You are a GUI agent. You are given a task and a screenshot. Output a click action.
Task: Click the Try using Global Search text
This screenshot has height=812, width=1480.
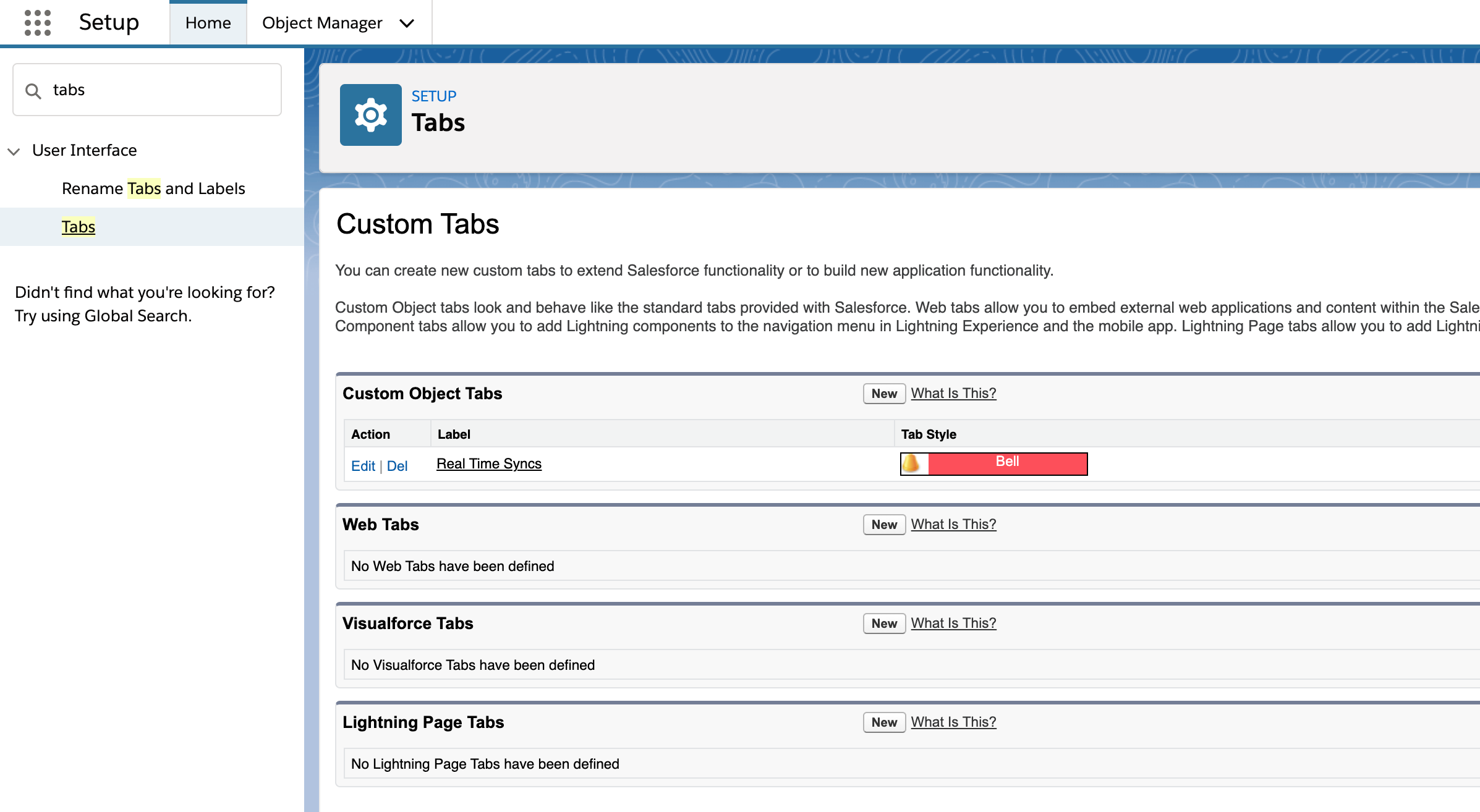[103, 316]
